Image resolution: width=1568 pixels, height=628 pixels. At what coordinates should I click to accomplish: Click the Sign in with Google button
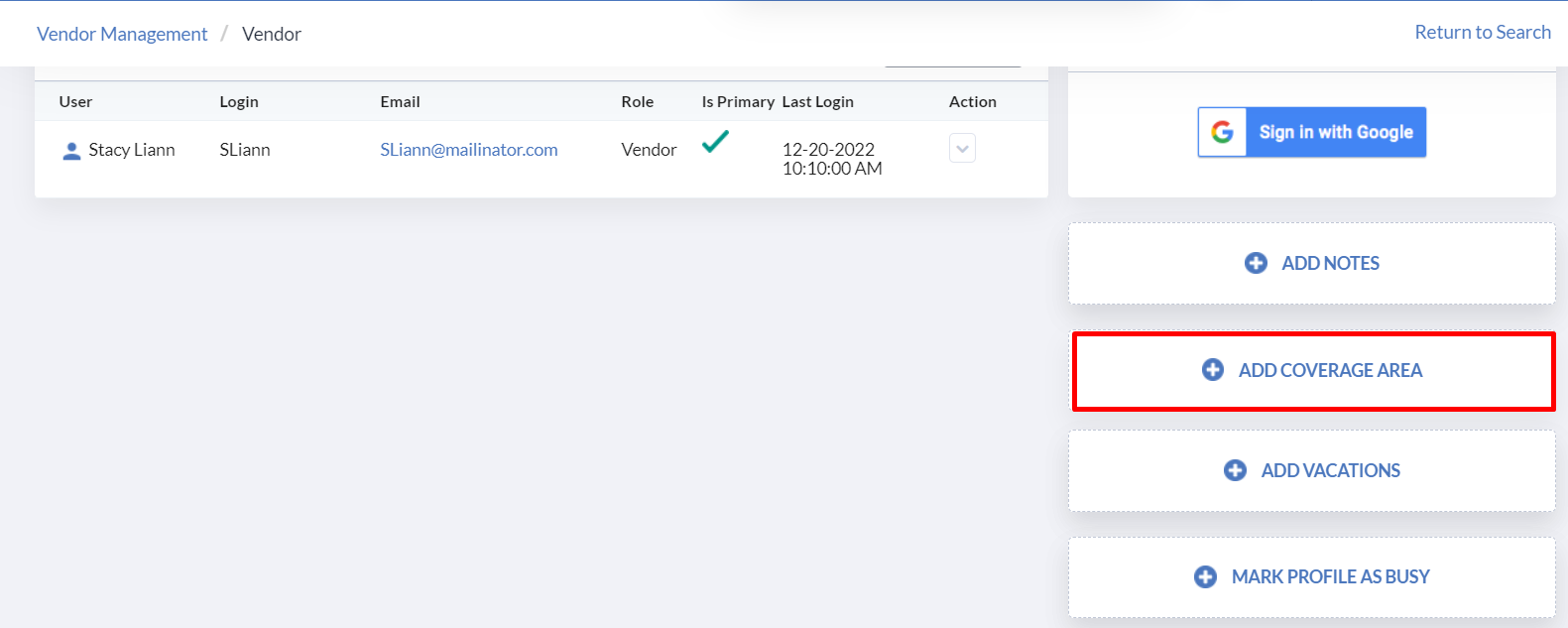pos(1312,132)
